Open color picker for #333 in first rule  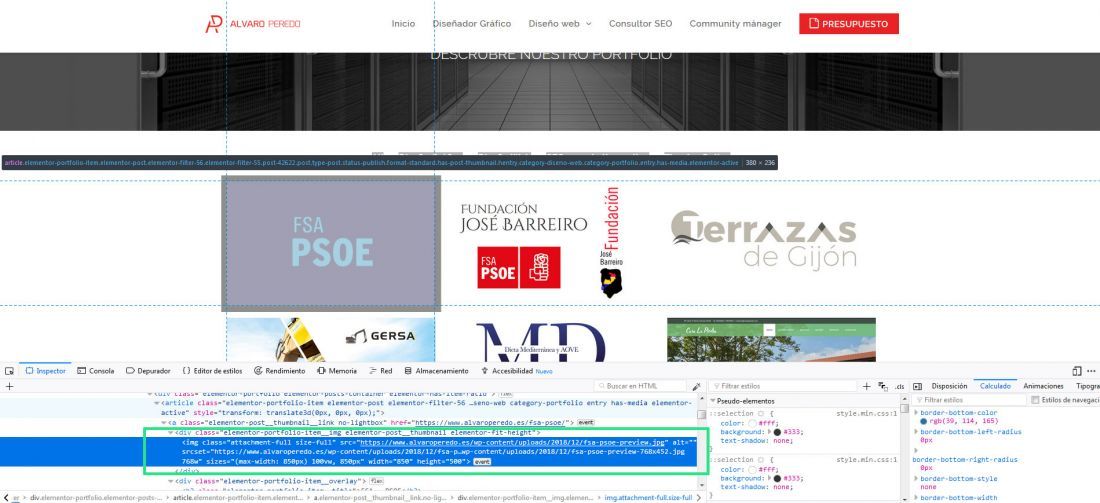click(777, 433)
